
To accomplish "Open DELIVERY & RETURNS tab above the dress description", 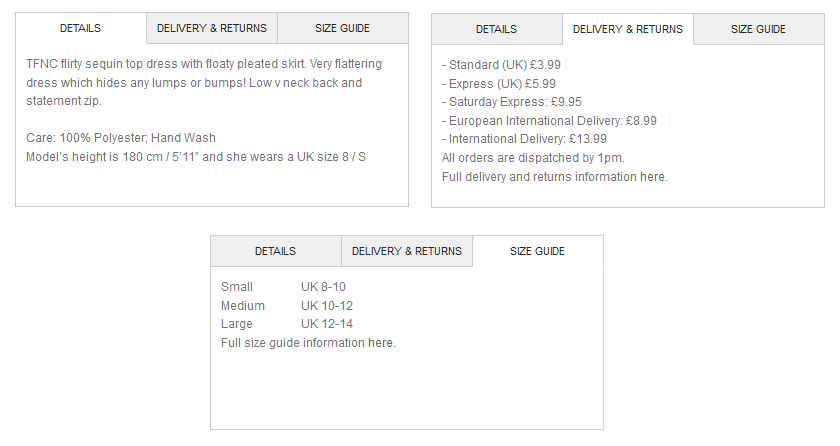I will [x=212, y=28].
